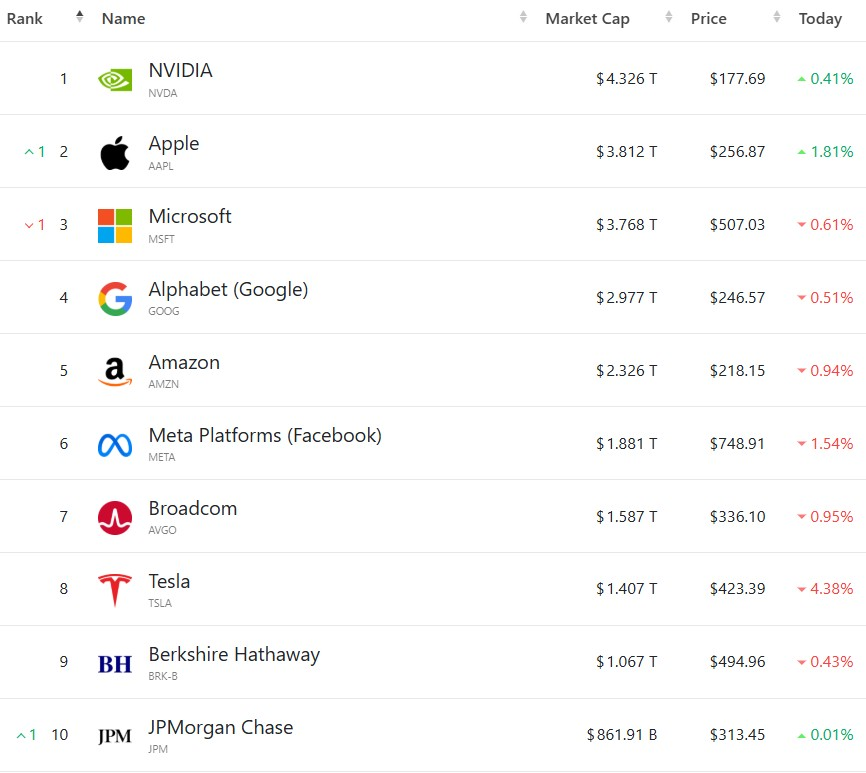Screen dimensions: 866x773
Task: Click the Apple logo icon
Action: 115,153
